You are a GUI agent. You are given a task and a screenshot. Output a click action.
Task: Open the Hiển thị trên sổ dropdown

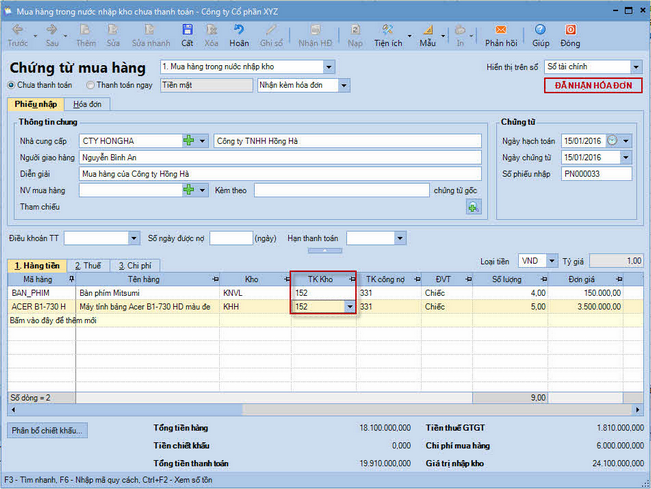tap(636, 67)
